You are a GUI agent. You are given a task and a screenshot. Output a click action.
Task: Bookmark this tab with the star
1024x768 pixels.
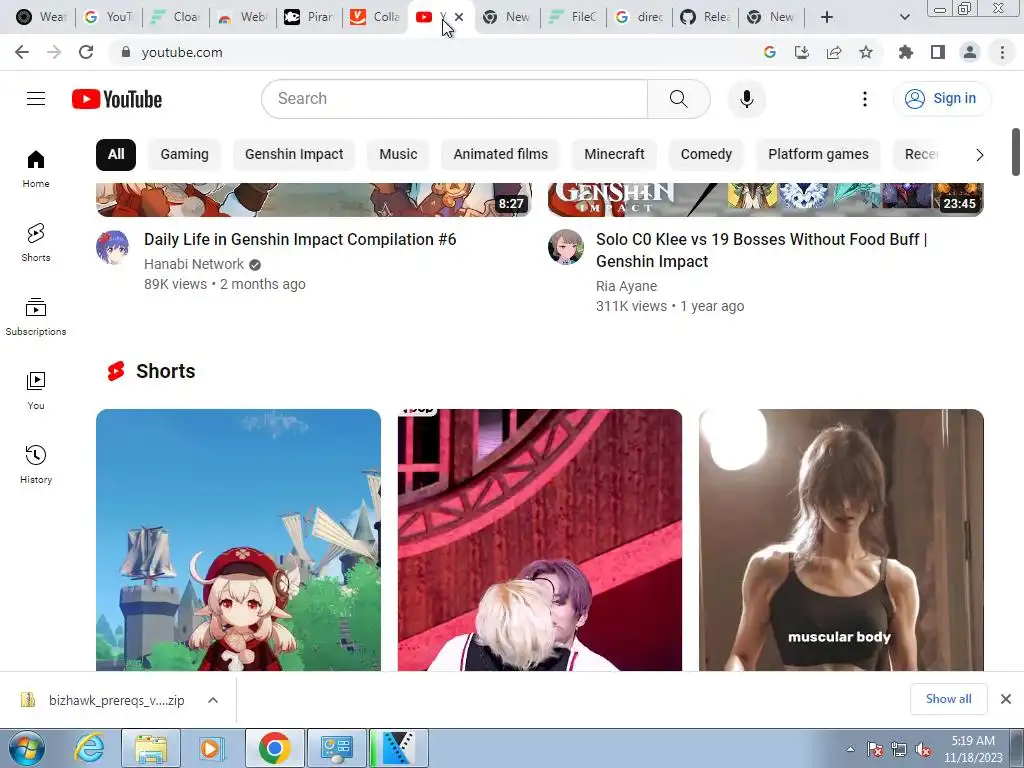tap(866, 52)
